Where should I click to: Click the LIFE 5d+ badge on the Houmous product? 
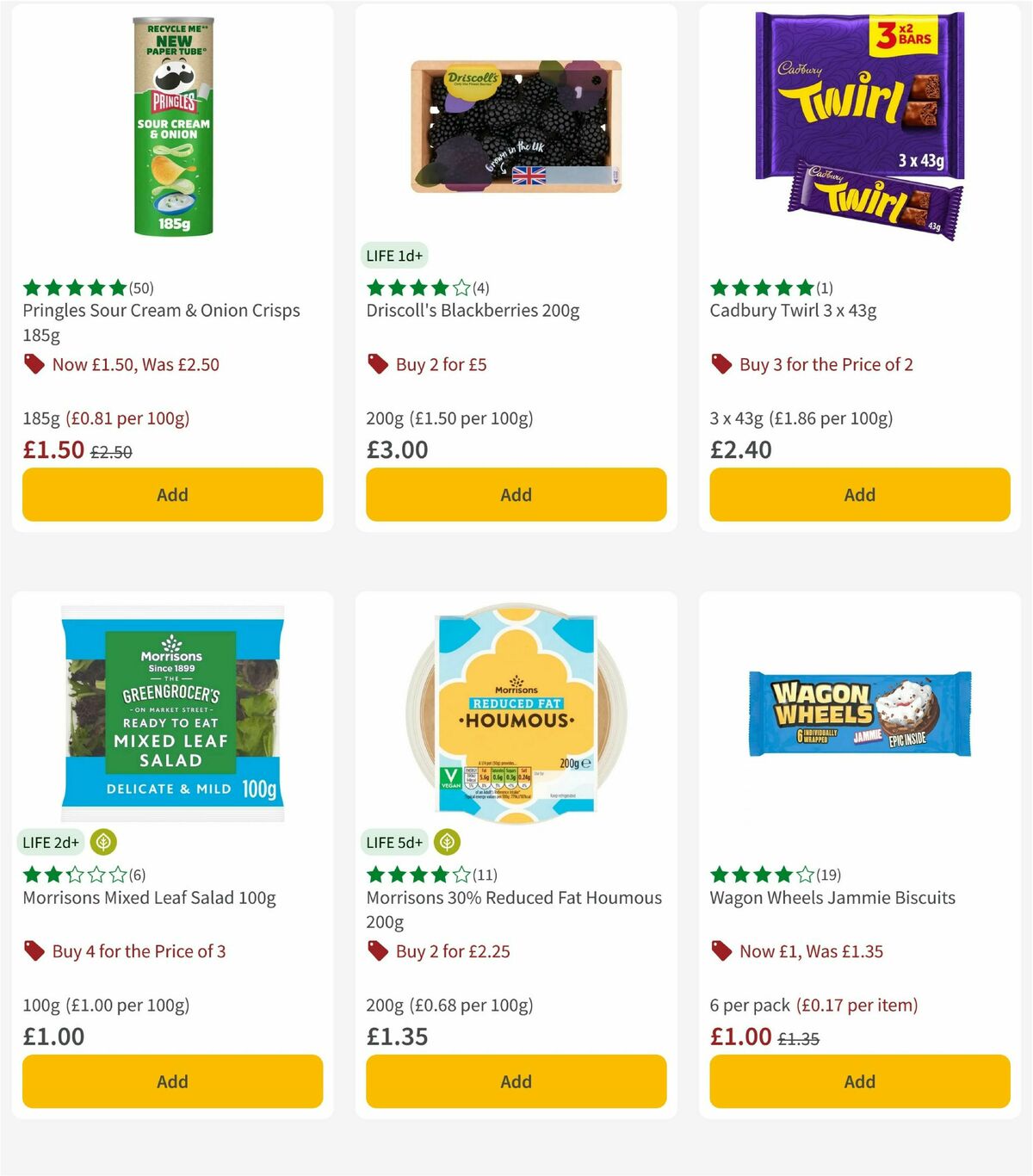point(394,842)
